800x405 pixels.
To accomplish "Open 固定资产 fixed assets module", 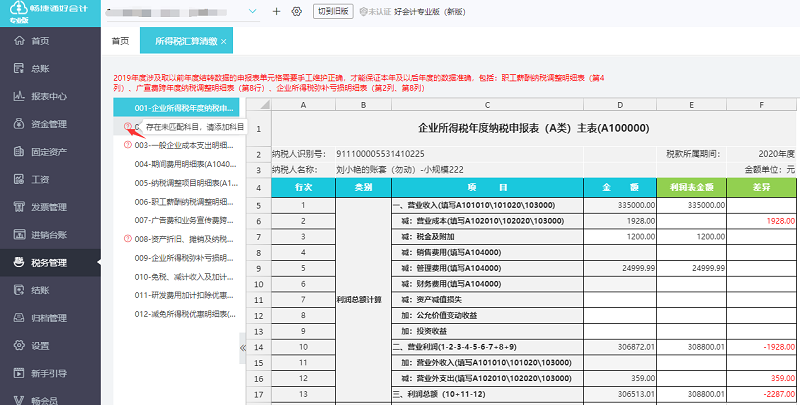I will [x=48, y=152].
